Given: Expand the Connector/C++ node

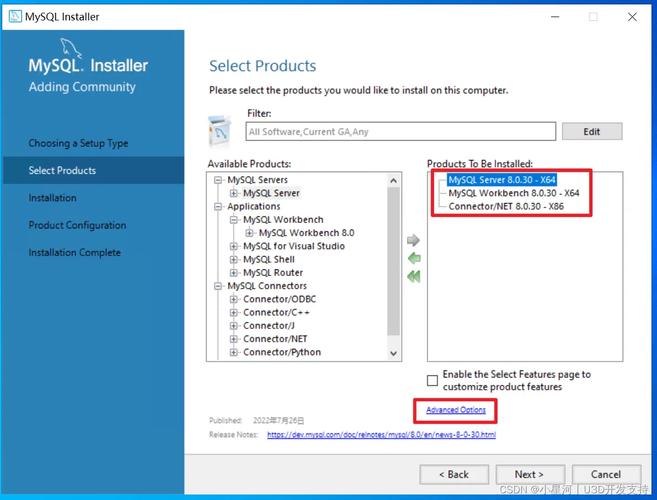Looking at the screenshot, I should (234, 313).
